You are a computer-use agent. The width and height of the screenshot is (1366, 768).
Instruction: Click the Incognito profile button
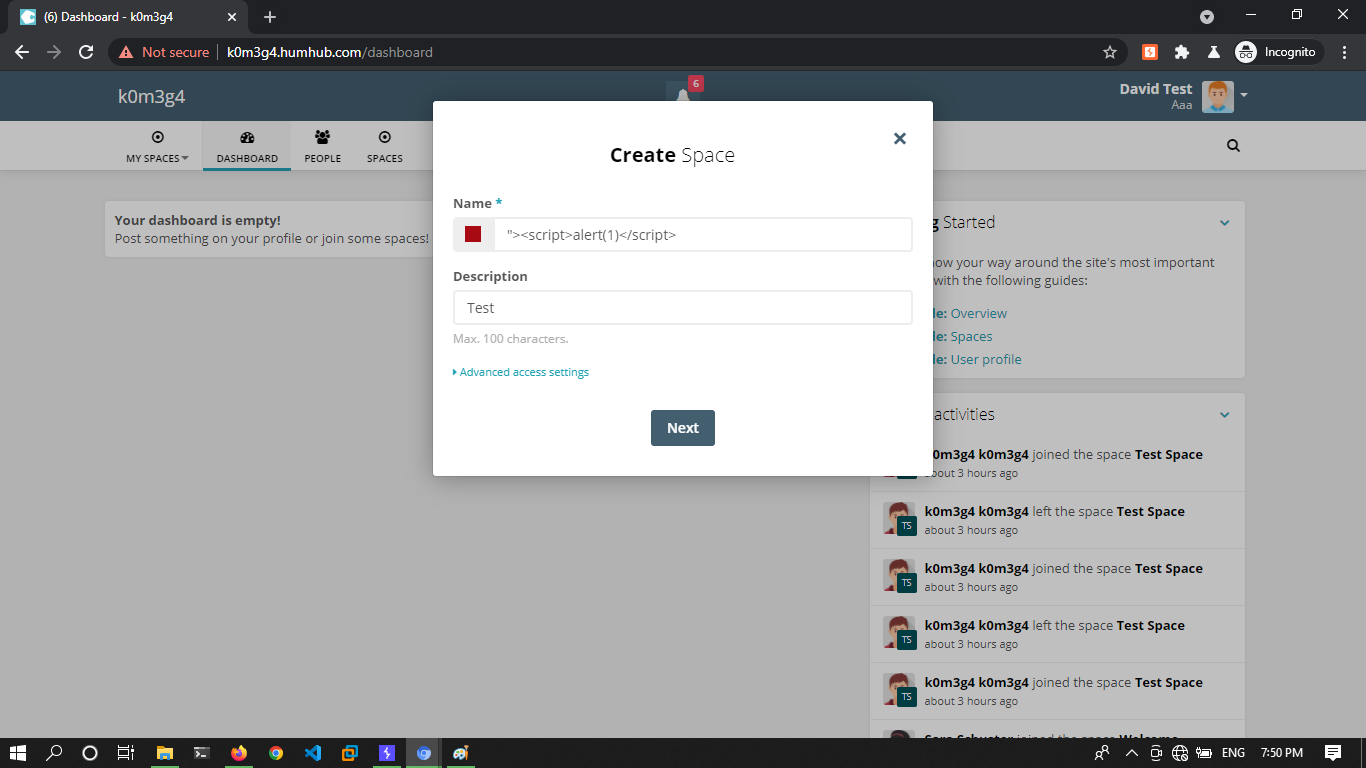click(x=1279, y=52)
